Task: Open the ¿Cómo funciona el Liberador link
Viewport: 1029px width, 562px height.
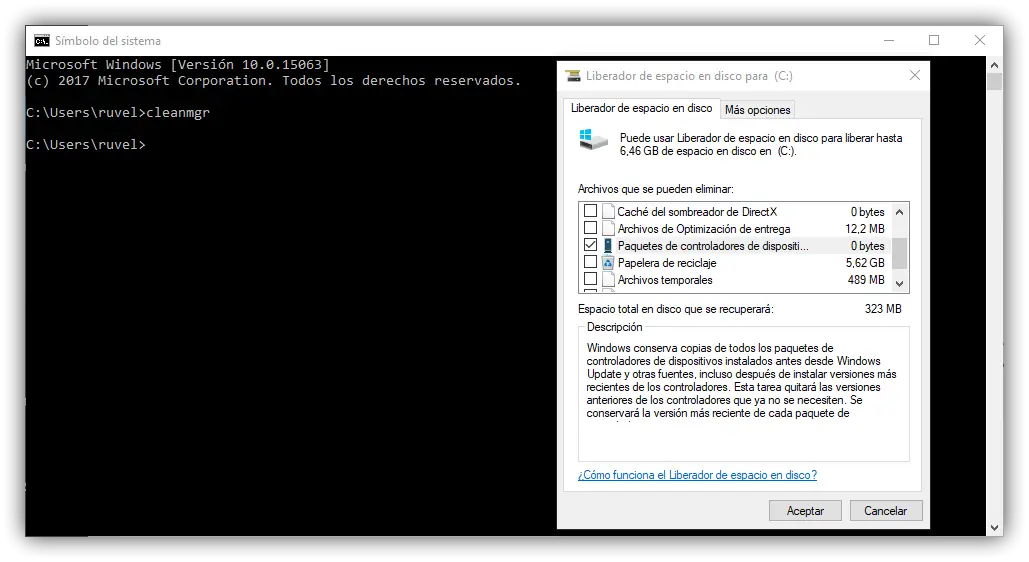Action: [x=697, y=475]
